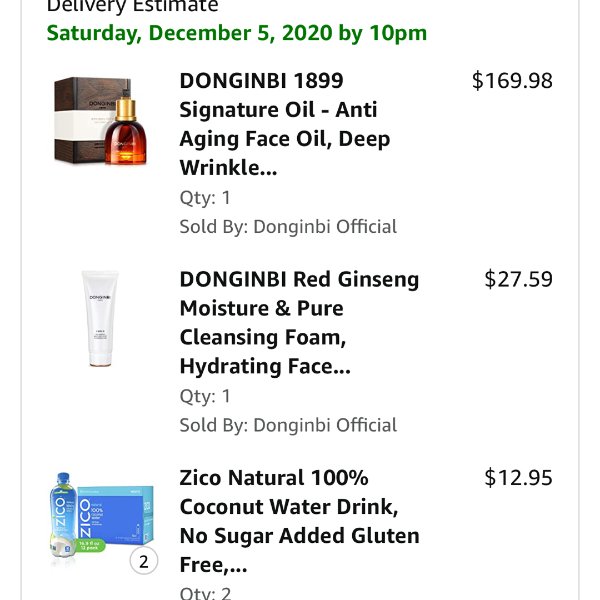Click Qty: 1 under Cleansing Foam
The height and width of the screenshot is (600, 600).
click(205, 396)
